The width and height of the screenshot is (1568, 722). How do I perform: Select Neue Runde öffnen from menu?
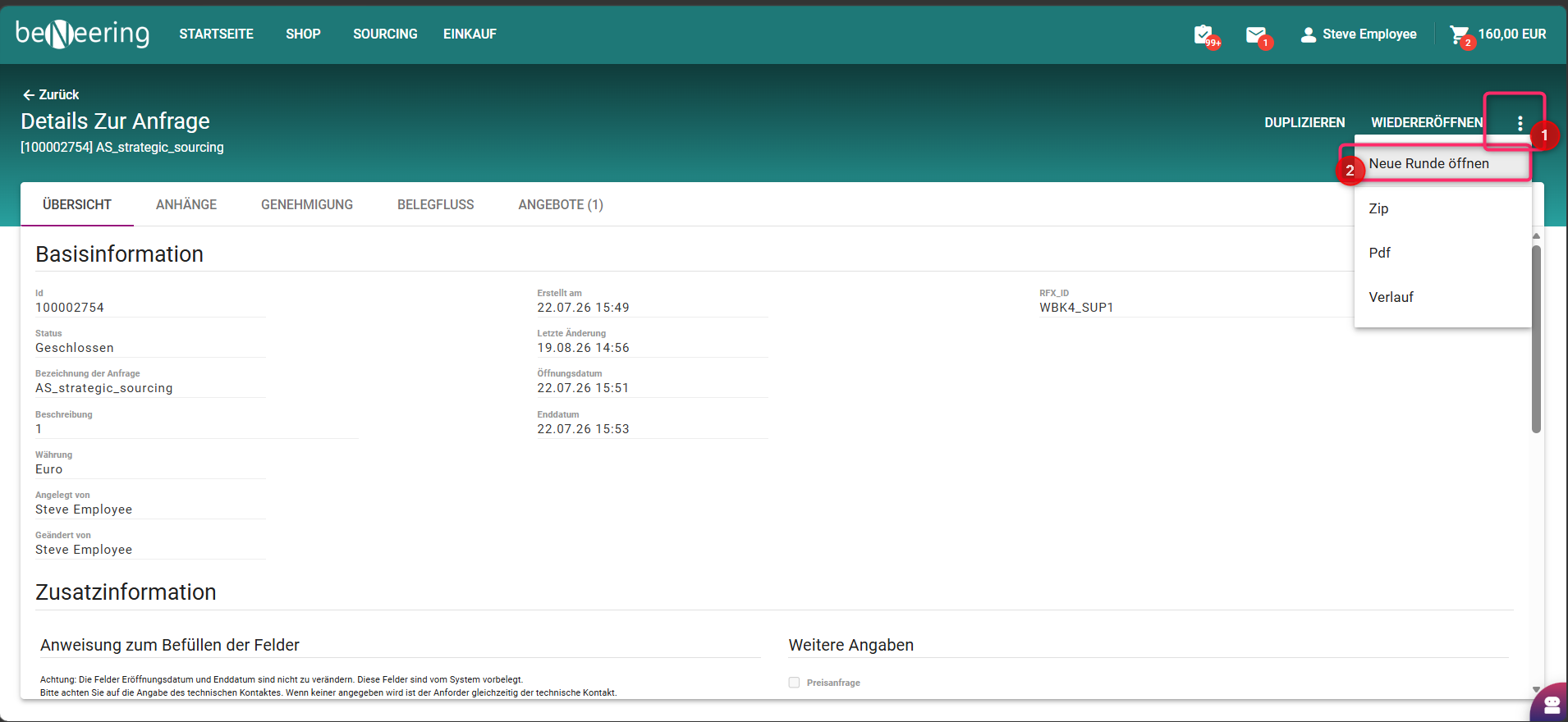click(x=1442, y=163)
